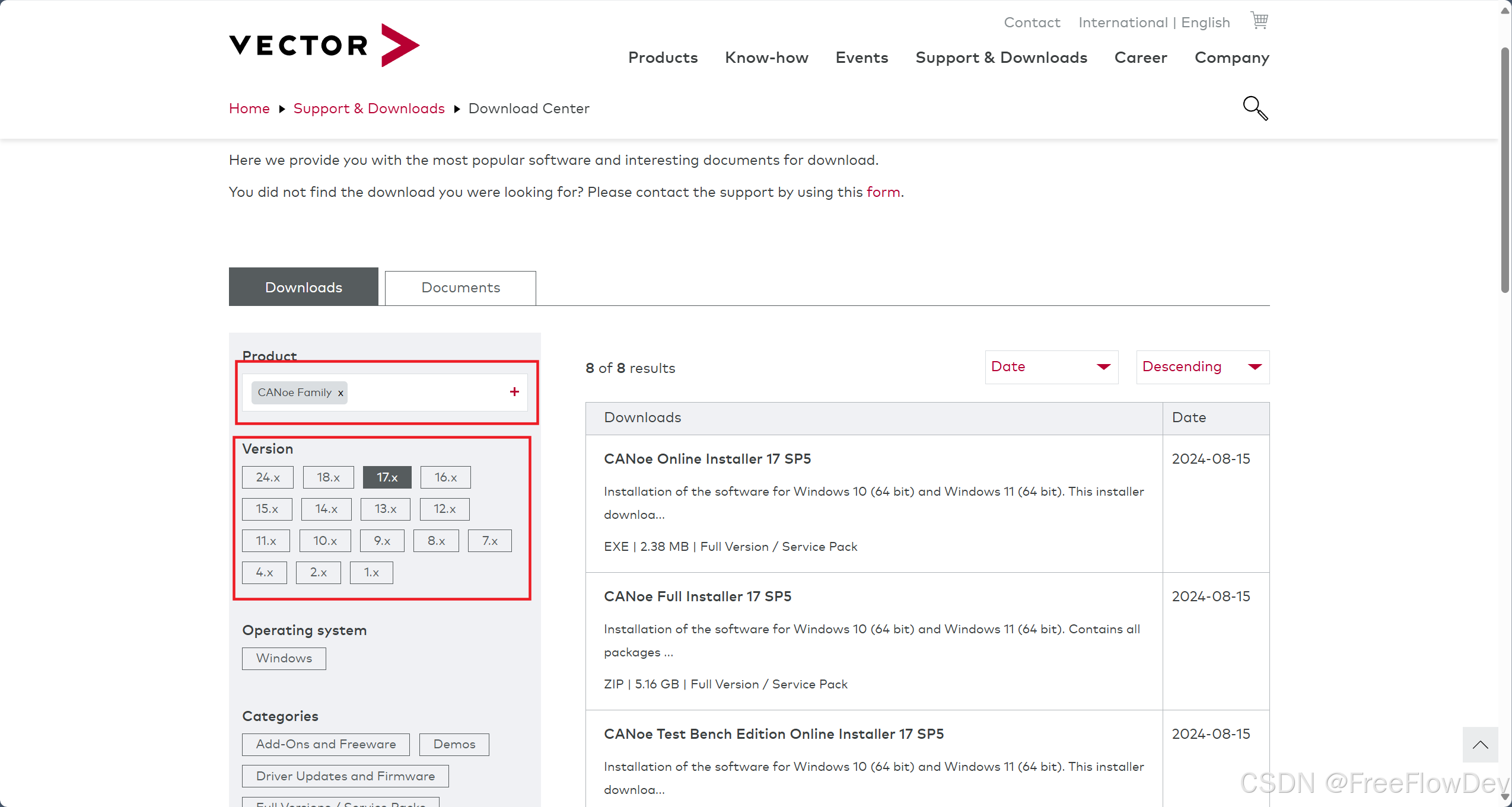The width and height of the screenshot is (1512, 807).
Task: Switch to the Documents tab
Action: tap(460, 288)
